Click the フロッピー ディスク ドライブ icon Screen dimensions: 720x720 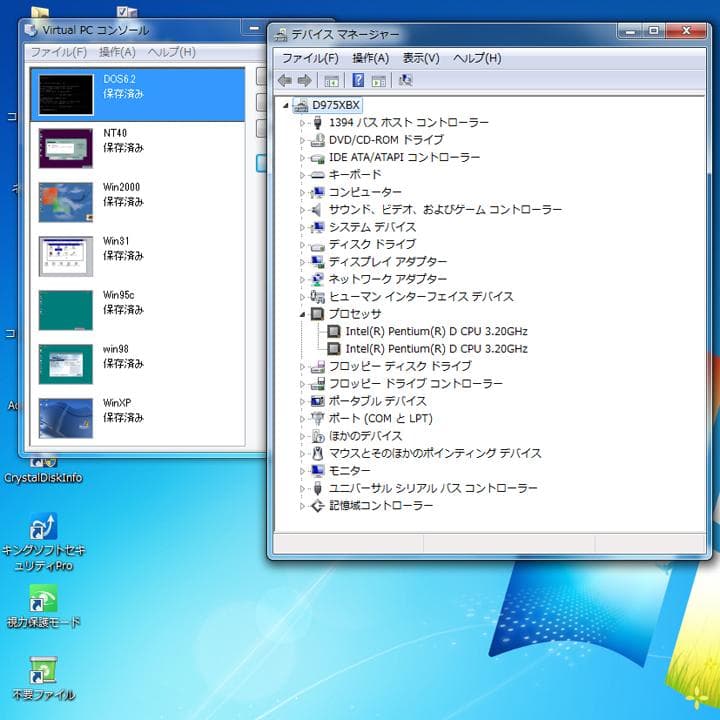(x=317, y=366)
